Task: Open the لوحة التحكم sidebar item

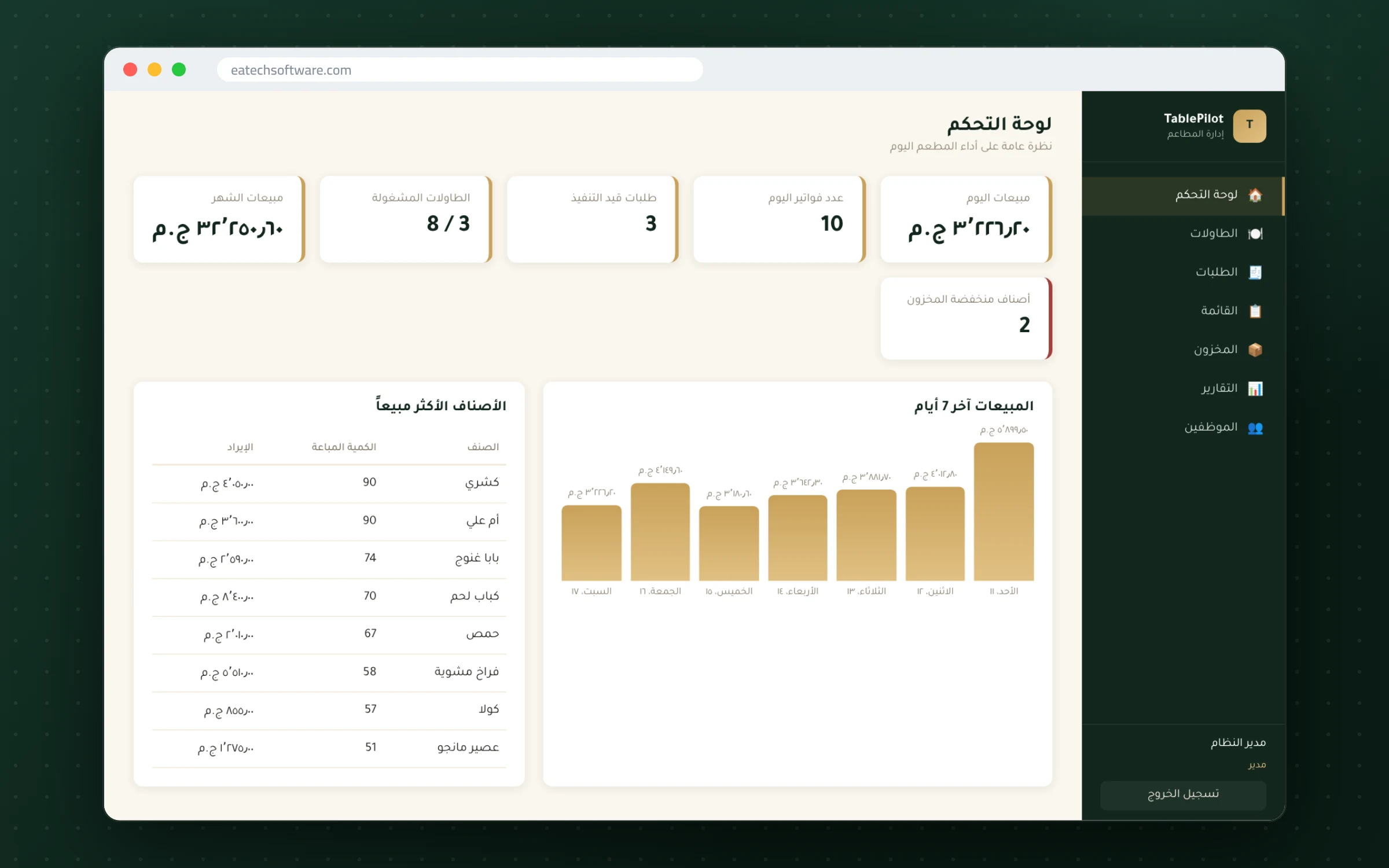Action: 1183,196
